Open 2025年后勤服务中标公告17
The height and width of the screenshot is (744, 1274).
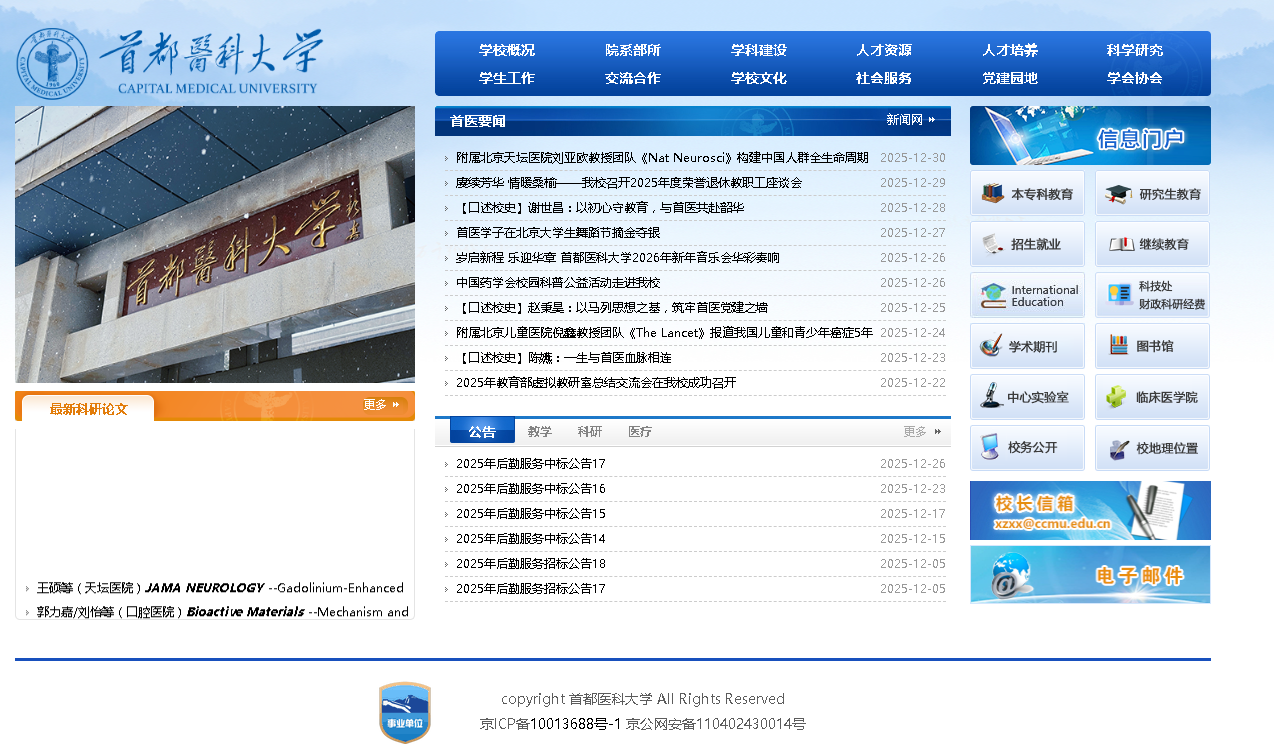[531, 464]
